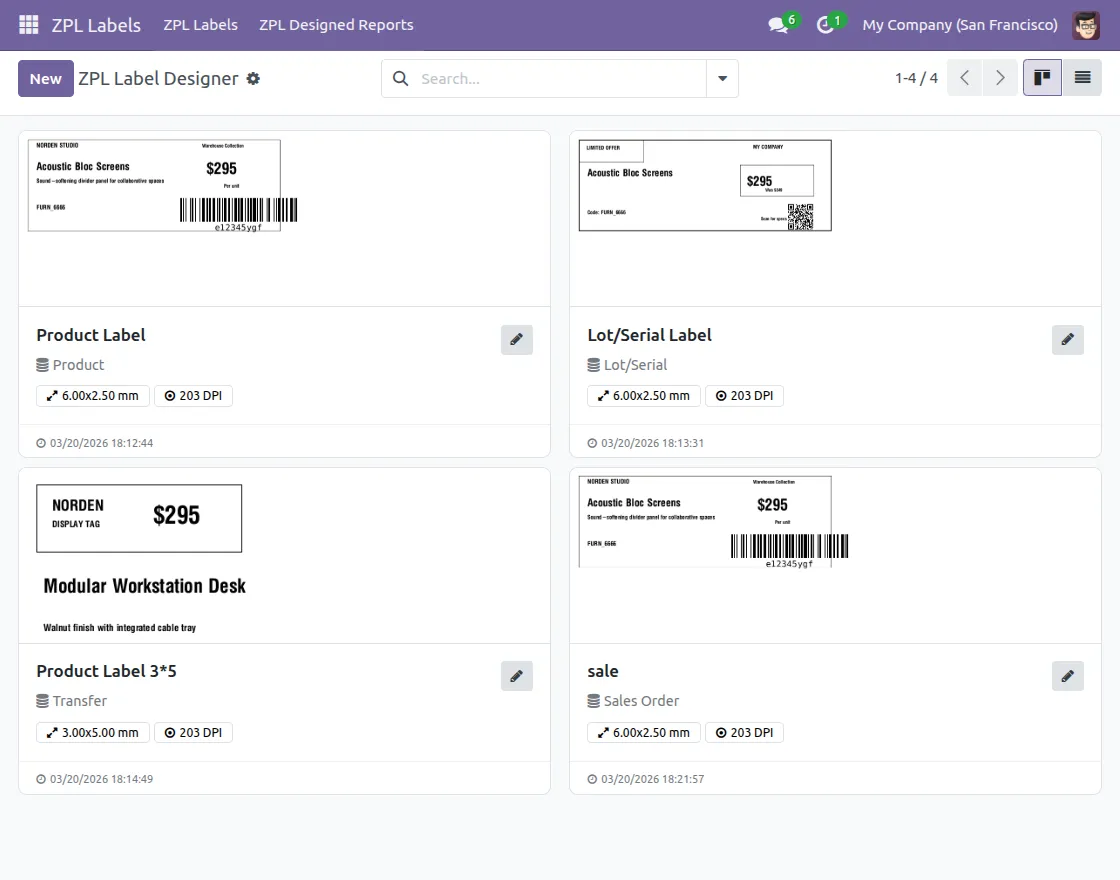Go to the next page of records

tap(1000, 78)
